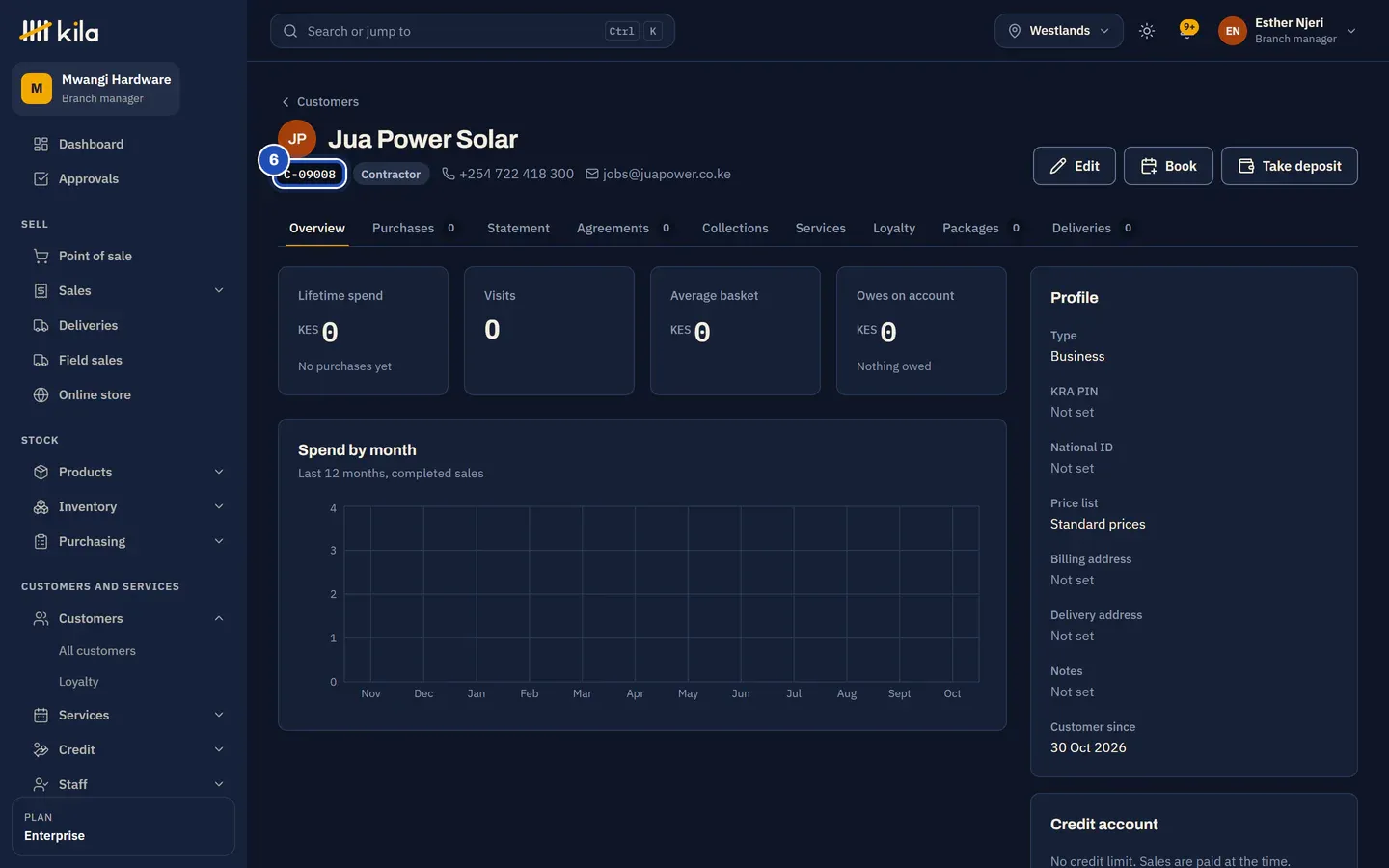Expand the Services submenu chevron
Image resolution: width=1389 pixels, height=868 pixels.
point(219,715)
